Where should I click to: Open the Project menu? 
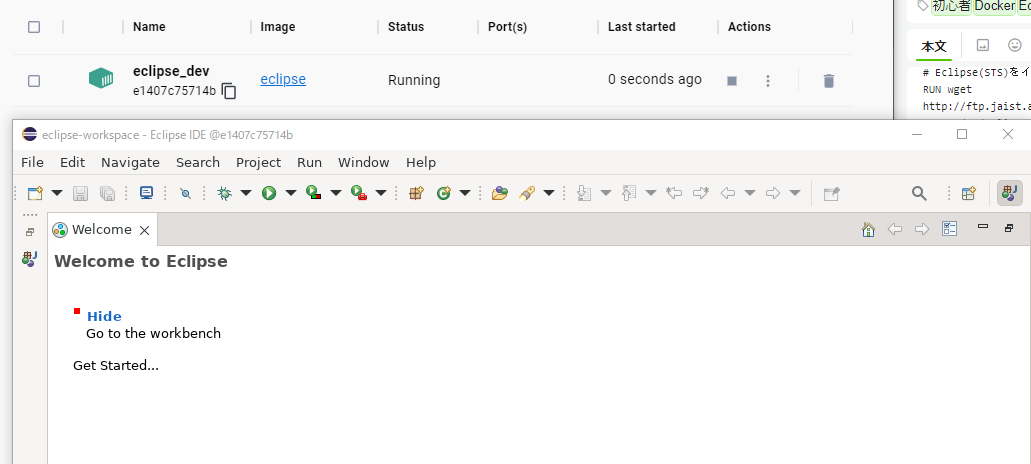point(258,162)
